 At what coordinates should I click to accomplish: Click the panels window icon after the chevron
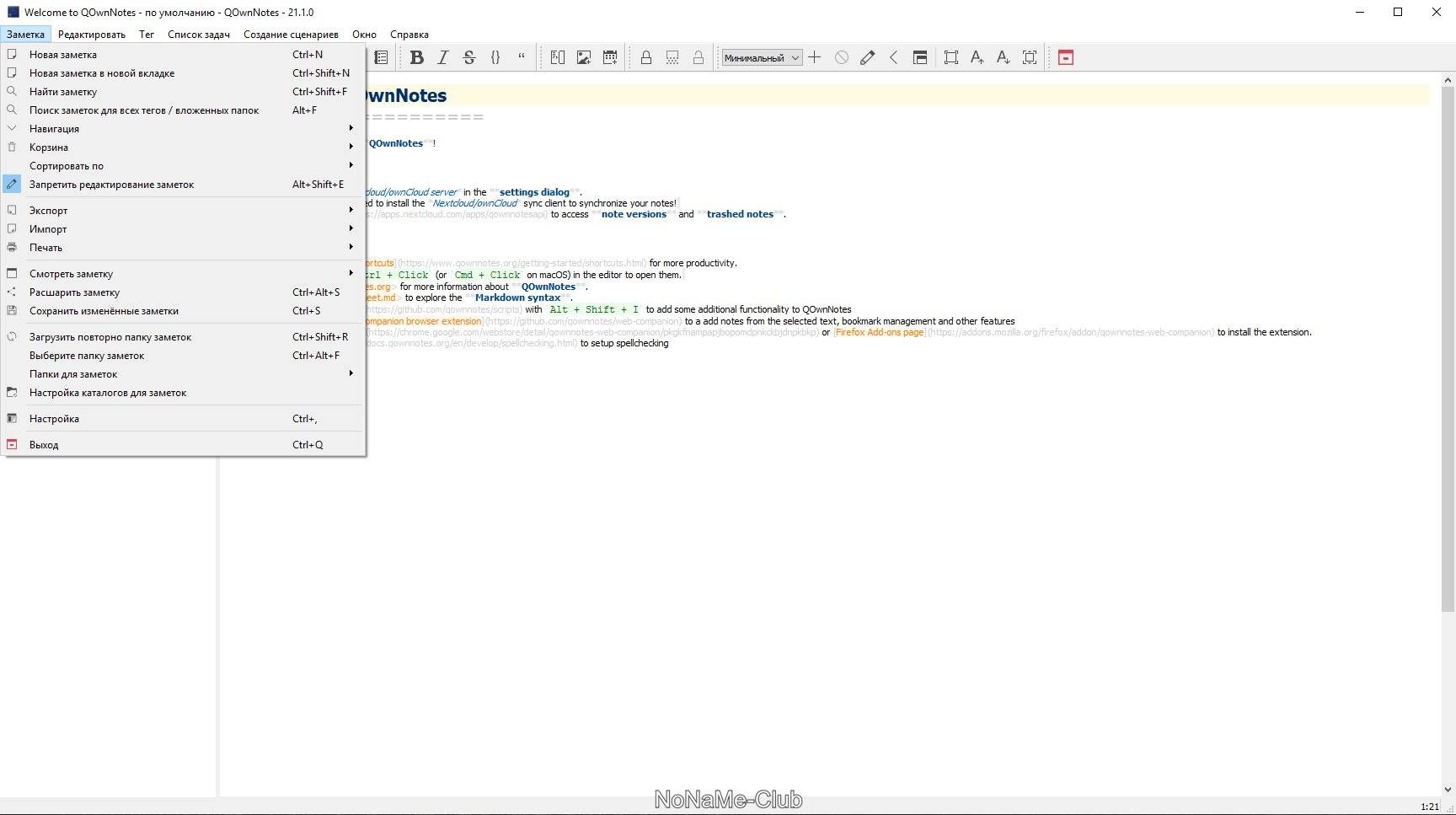[x=920, y=57]
